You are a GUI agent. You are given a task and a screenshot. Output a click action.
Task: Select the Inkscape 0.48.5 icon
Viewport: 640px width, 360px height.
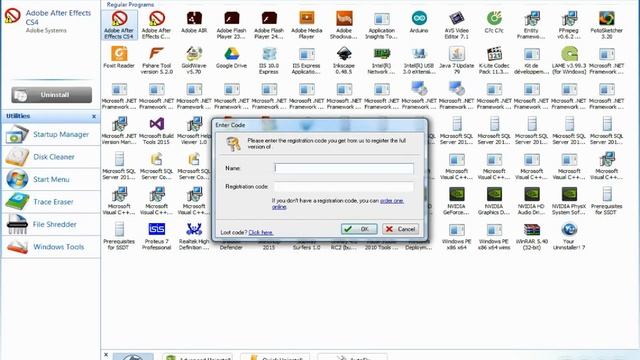click(344, 60)
